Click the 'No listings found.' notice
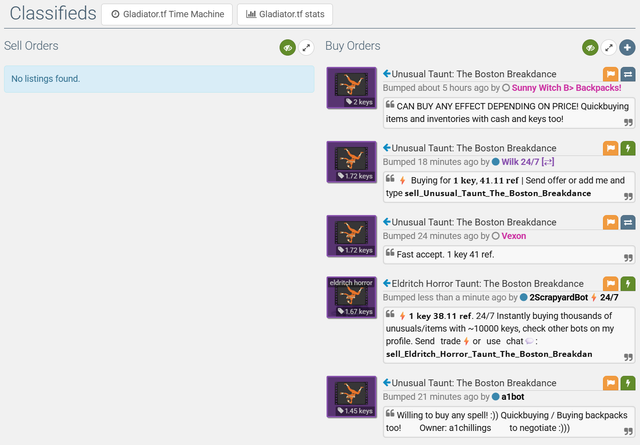The image size is (640, 445). (x=159, y=79)
